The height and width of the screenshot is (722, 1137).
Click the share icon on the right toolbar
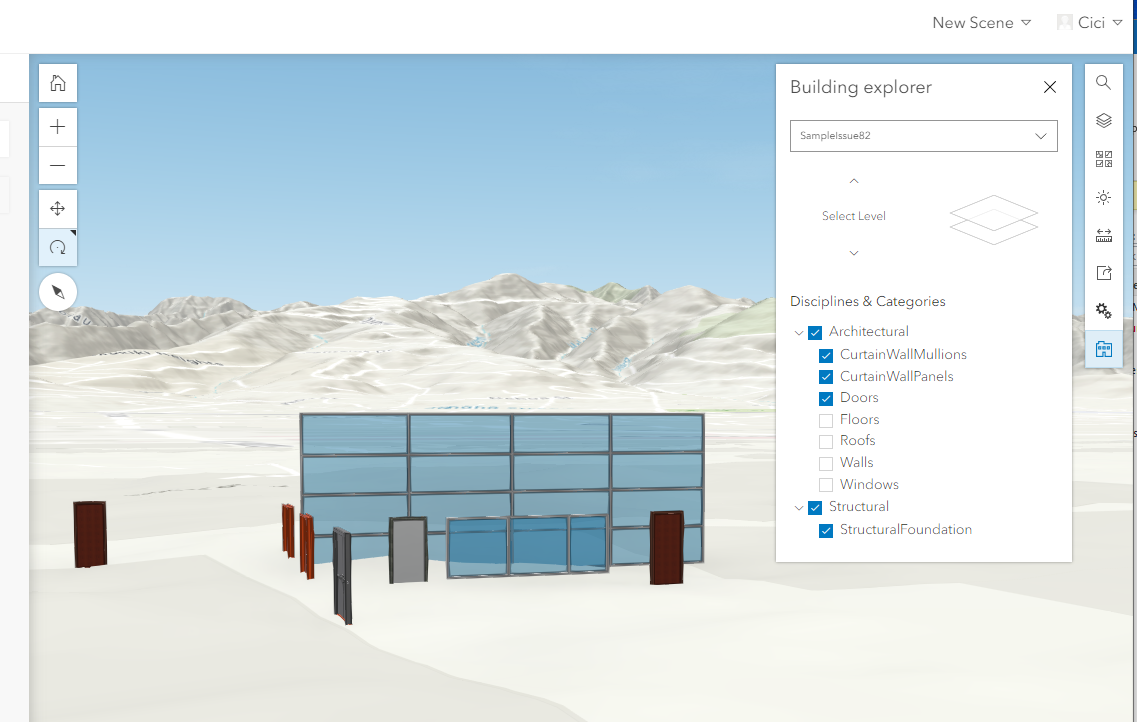tap(1103, 272)
